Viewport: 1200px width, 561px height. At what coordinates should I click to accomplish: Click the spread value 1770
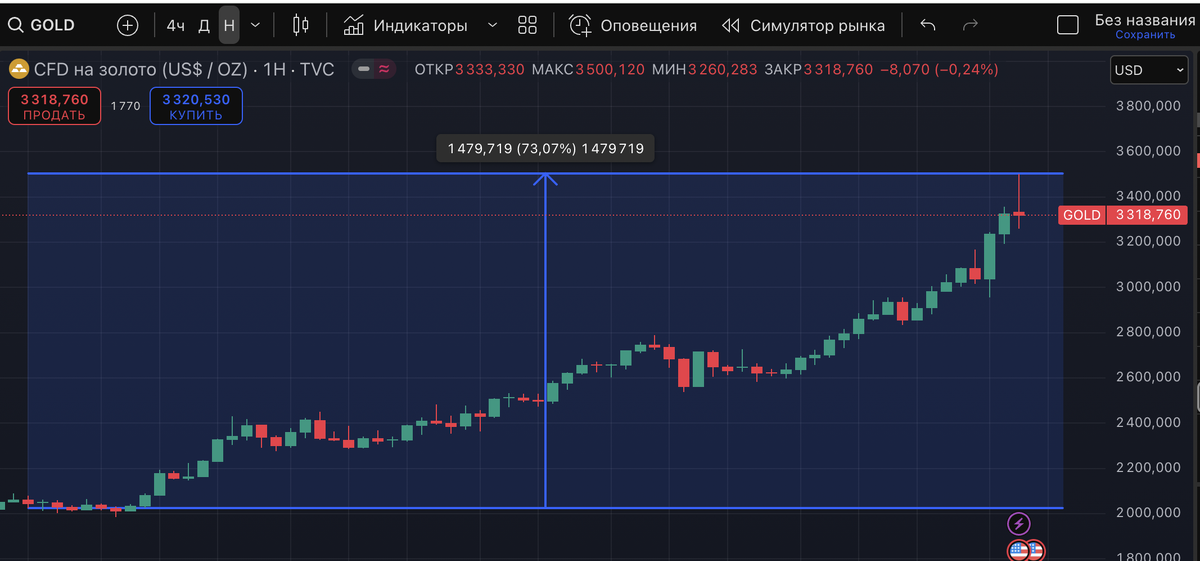pyautogui.click(x=125, y=106)
